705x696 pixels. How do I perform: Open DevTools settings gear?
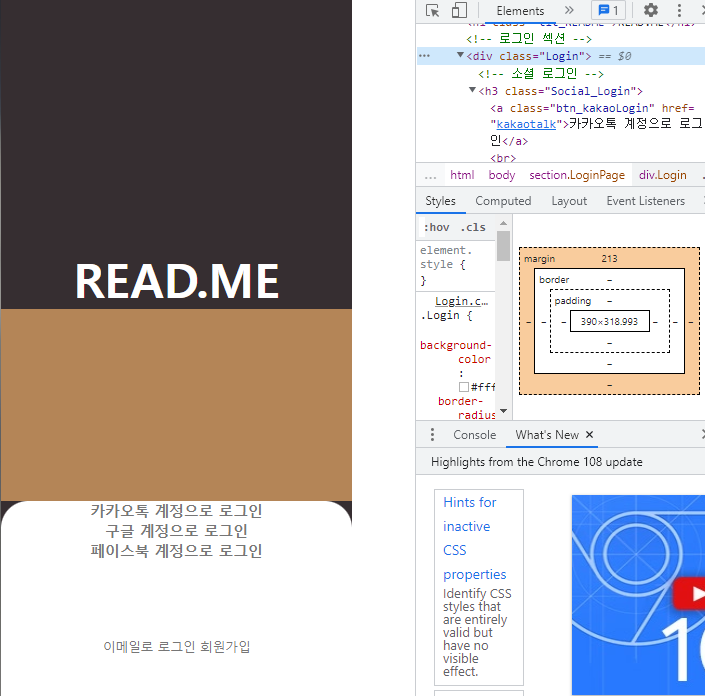pyautogui.click(x=650, y=10)
